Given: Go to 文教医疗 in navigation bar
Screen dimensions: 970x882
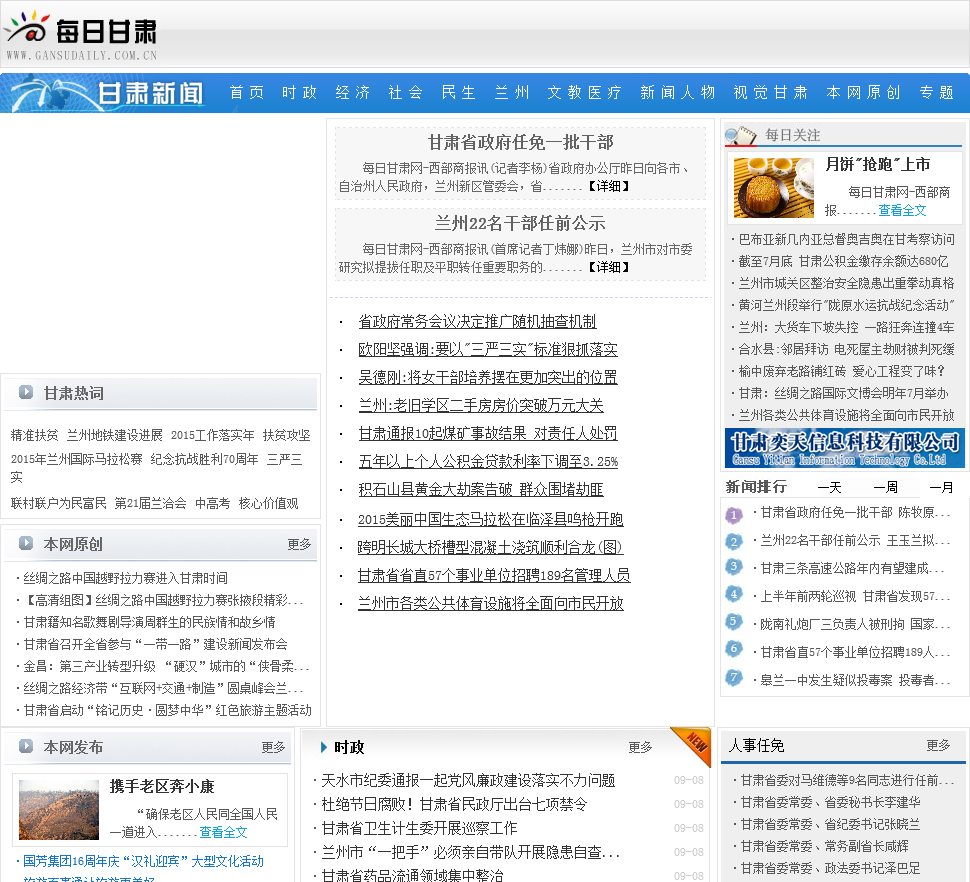Looking at the screenshot, I should pyautogui.click(x=584, y=93).
